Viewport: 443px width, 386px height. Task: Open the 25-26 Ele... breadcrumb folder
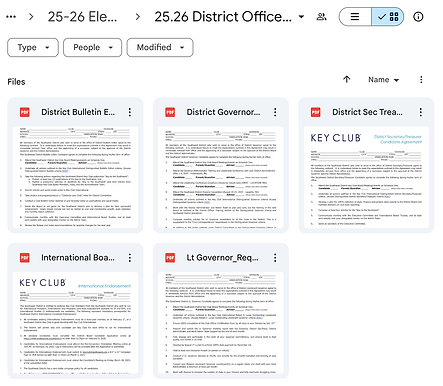point(82,17)
